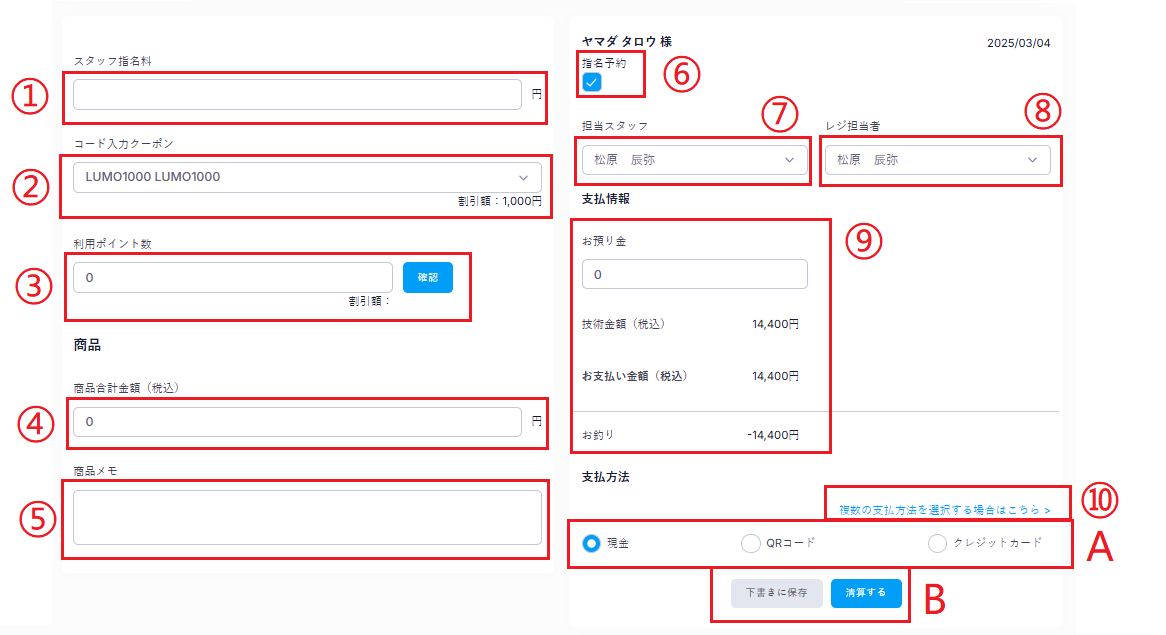The height and width of the screenshot is (635, 1166).
Task: Click the chevron arrow in the coupon selector
Action: click(x=522, y=178)
